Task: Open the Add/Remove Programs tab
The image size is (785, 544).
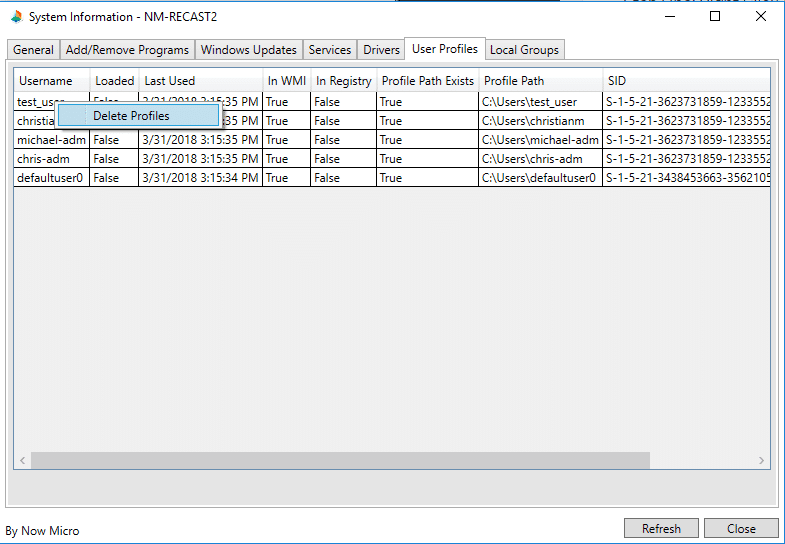Action: pyautogui.click(x=127, y=50)
